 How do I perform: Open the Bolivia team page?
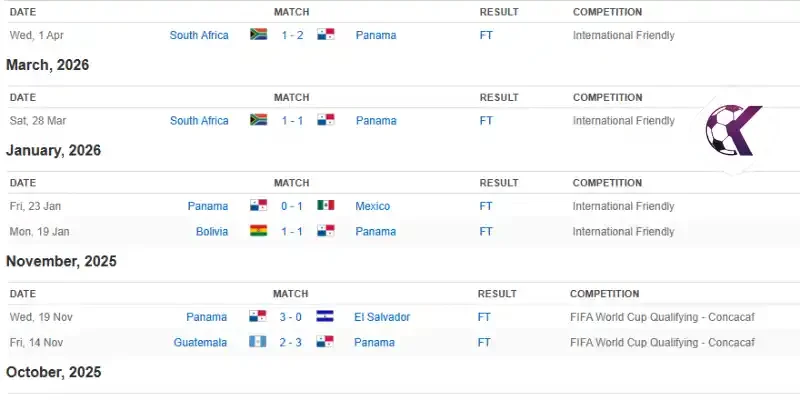[x=212, y=232]
